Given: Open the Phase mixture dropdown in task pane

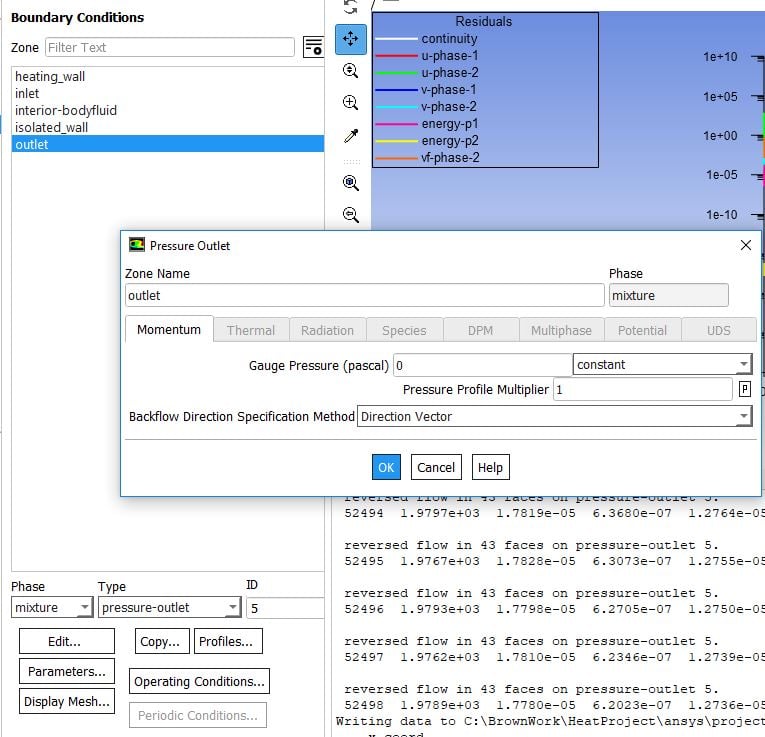Looking at the screenshot, I should pyautogui.click(x=52, y=607).
